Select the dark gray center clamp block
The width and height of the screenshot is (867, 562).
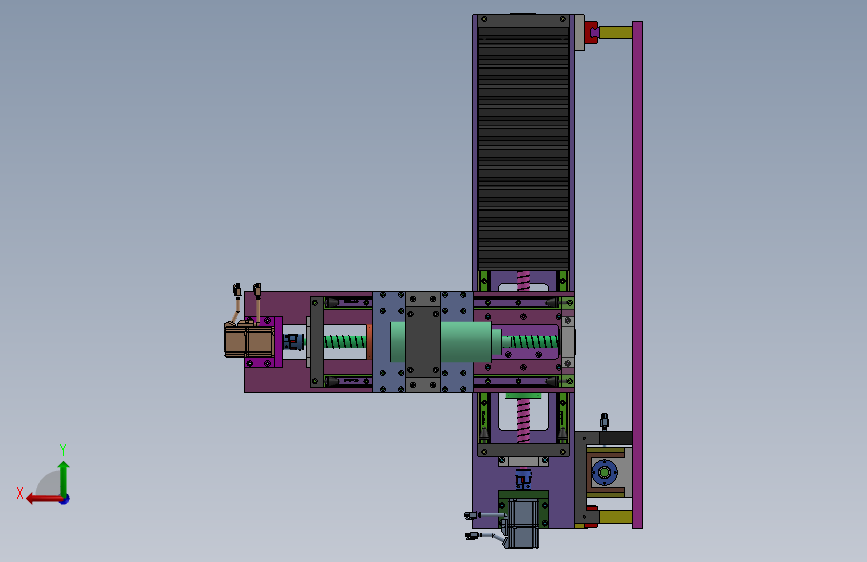tap(423, 342)
